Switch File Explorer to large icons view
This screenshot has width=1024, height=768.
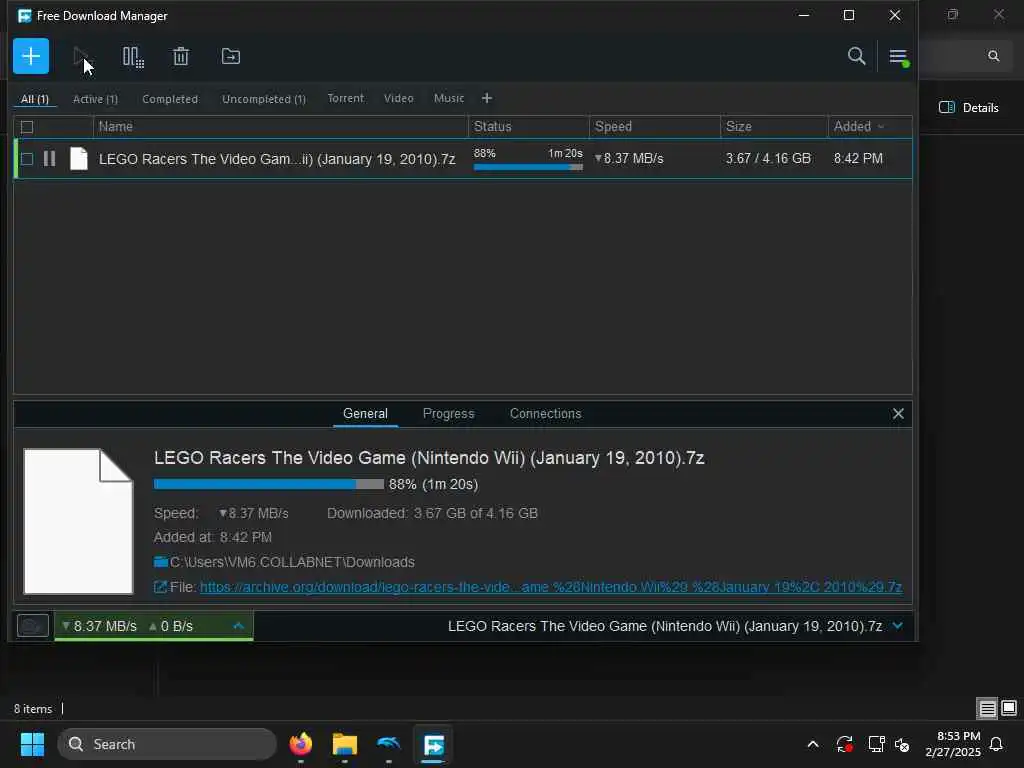[1009, 708]
